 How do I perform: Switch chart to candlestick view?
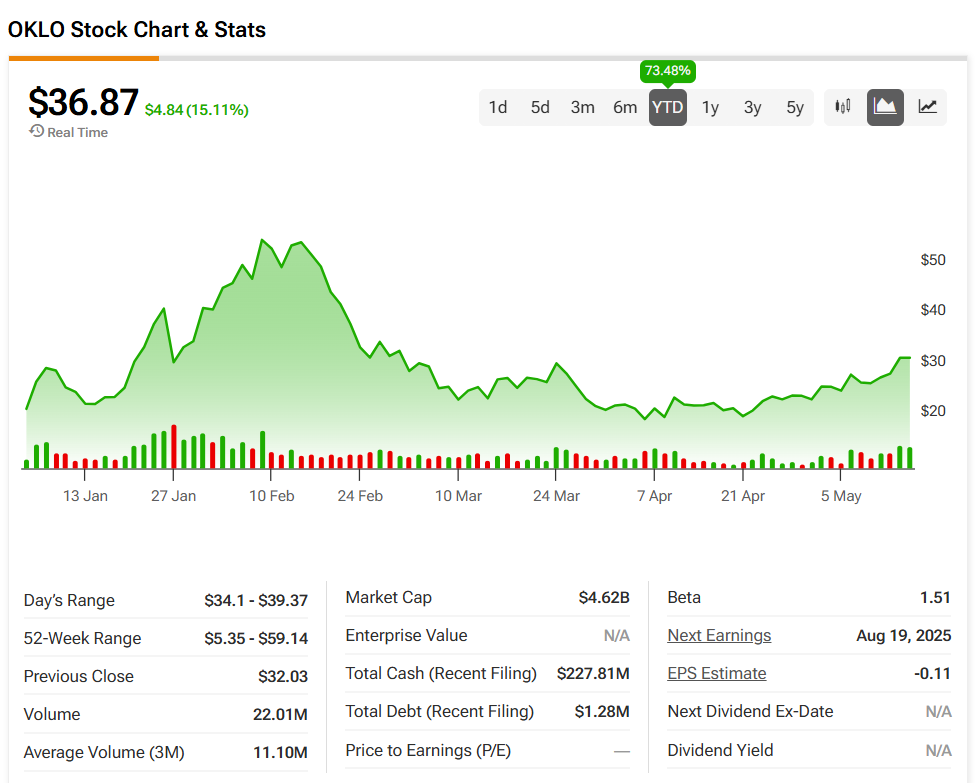[x=843, y=107]
